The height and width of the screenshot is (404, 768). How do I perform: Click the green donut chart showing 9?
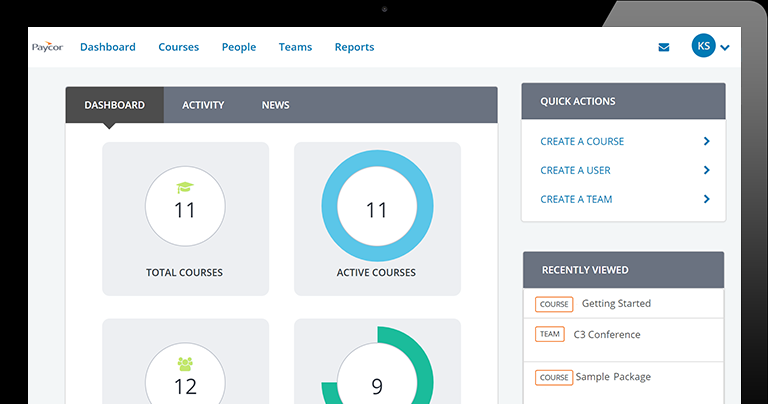pyautogui.click(x=377, y=365)
